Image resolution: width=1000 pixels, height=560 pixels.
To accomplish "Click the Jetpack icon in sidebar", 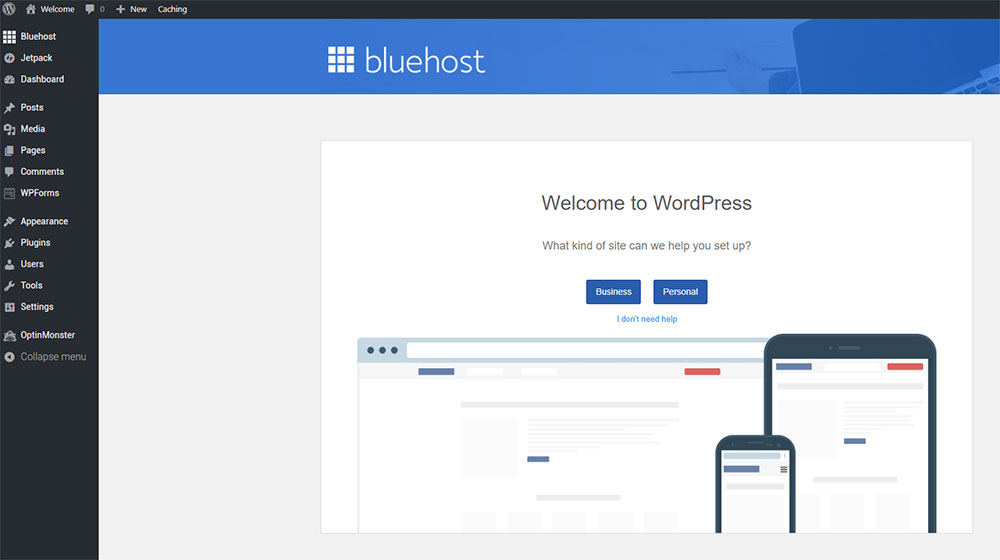I will (x=9, y=58).
